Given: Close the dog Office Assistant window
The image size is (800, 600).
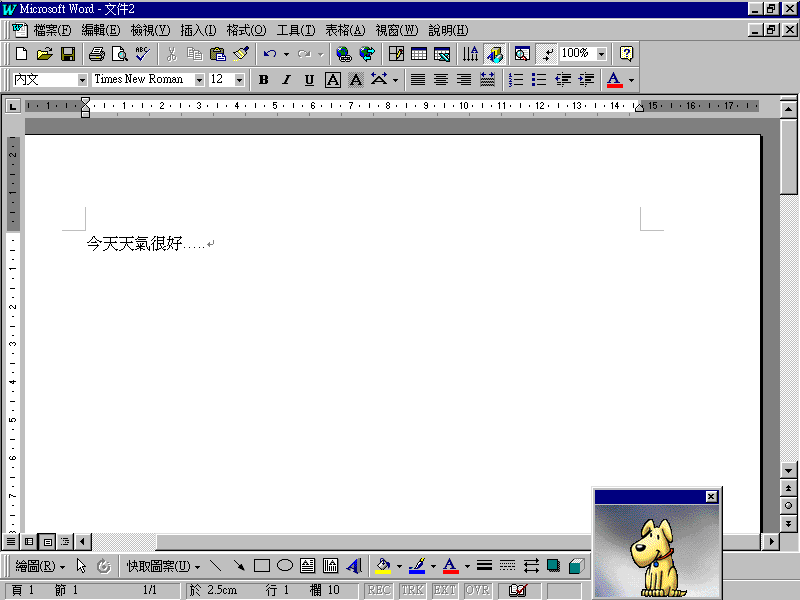Looking at the screenshot, I should (x=711, y=496).
